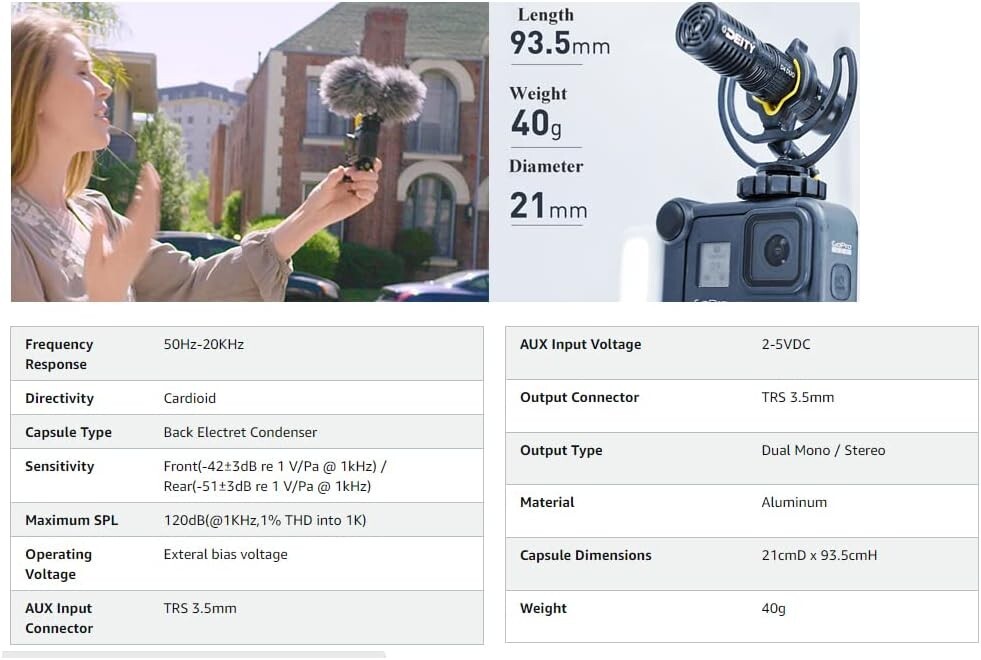Click '40g' value in right spec table
Screen dimensions: 981x660
773,609
